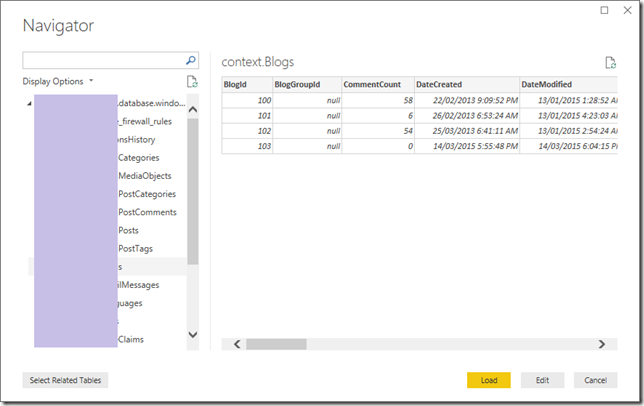Refresh the navigator tree list icon
The height and width of the screenshot is (406, 644).
point(192,81)
